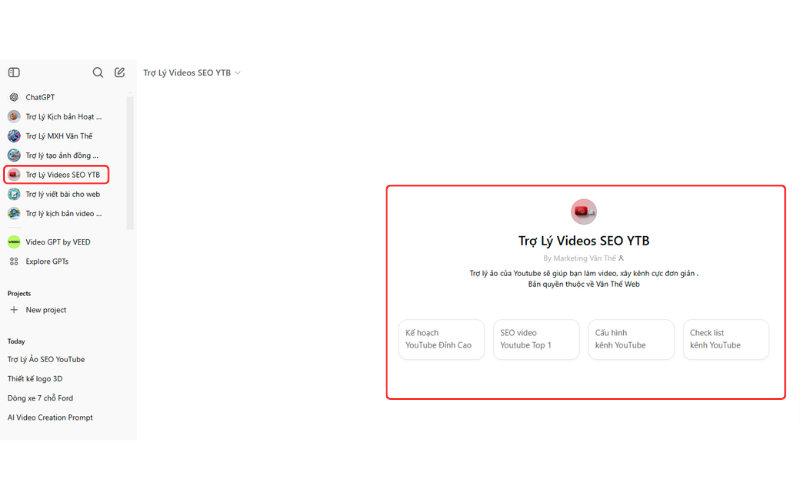Choose the Check list kênh YouTube starter
This screenshot has width=800, height=500.
726,339
